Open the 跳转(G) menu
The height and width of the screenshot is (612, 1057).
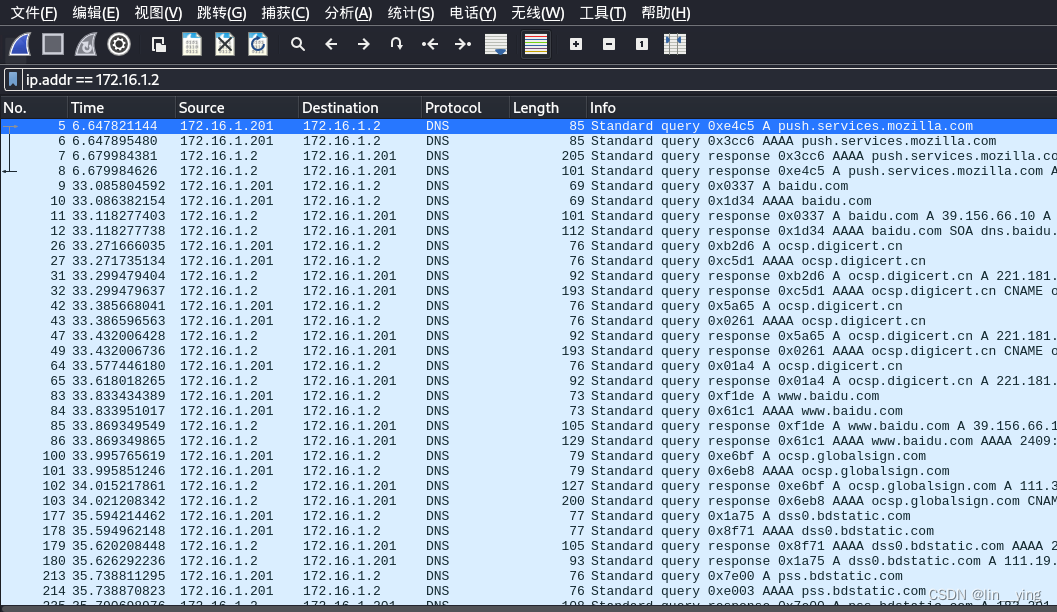[x=222, y=13]
